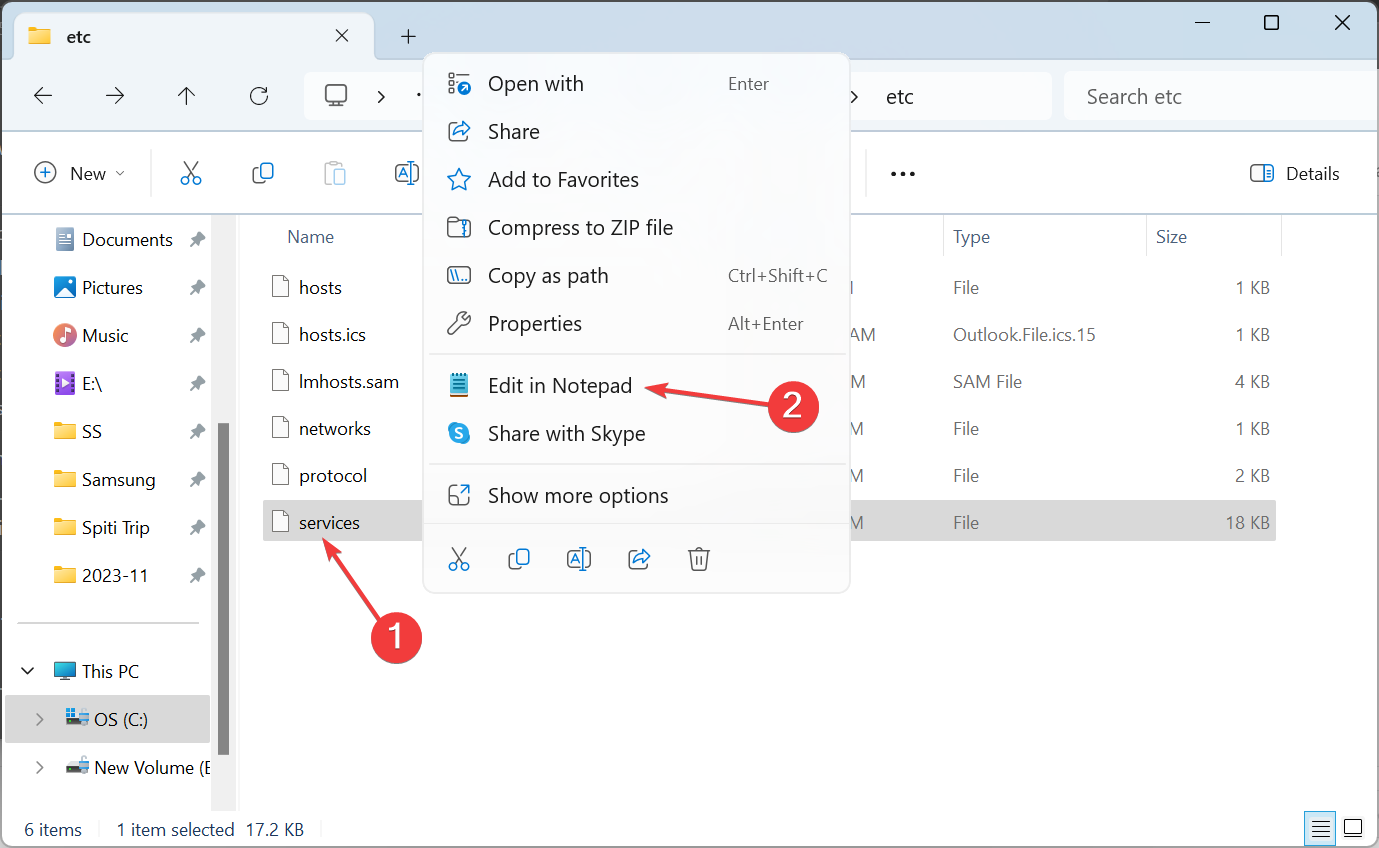Select OS (C:) in the navigation pane

click(108, 719)
